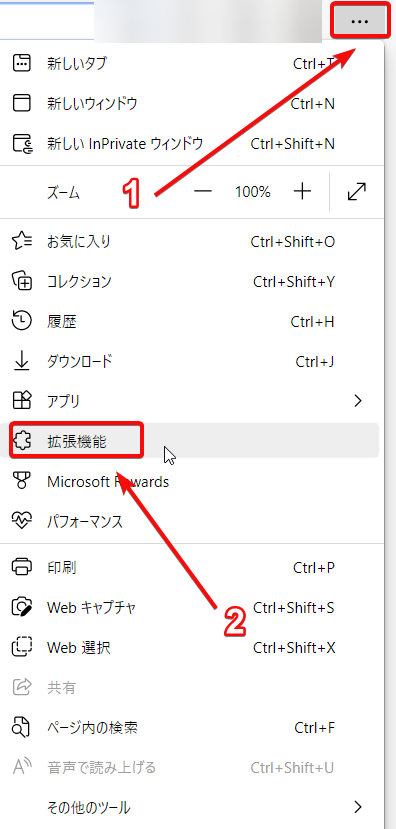Click the Downloads arrow icon
The height and width of the screenshot is (829, 396).
pos(22,361)
